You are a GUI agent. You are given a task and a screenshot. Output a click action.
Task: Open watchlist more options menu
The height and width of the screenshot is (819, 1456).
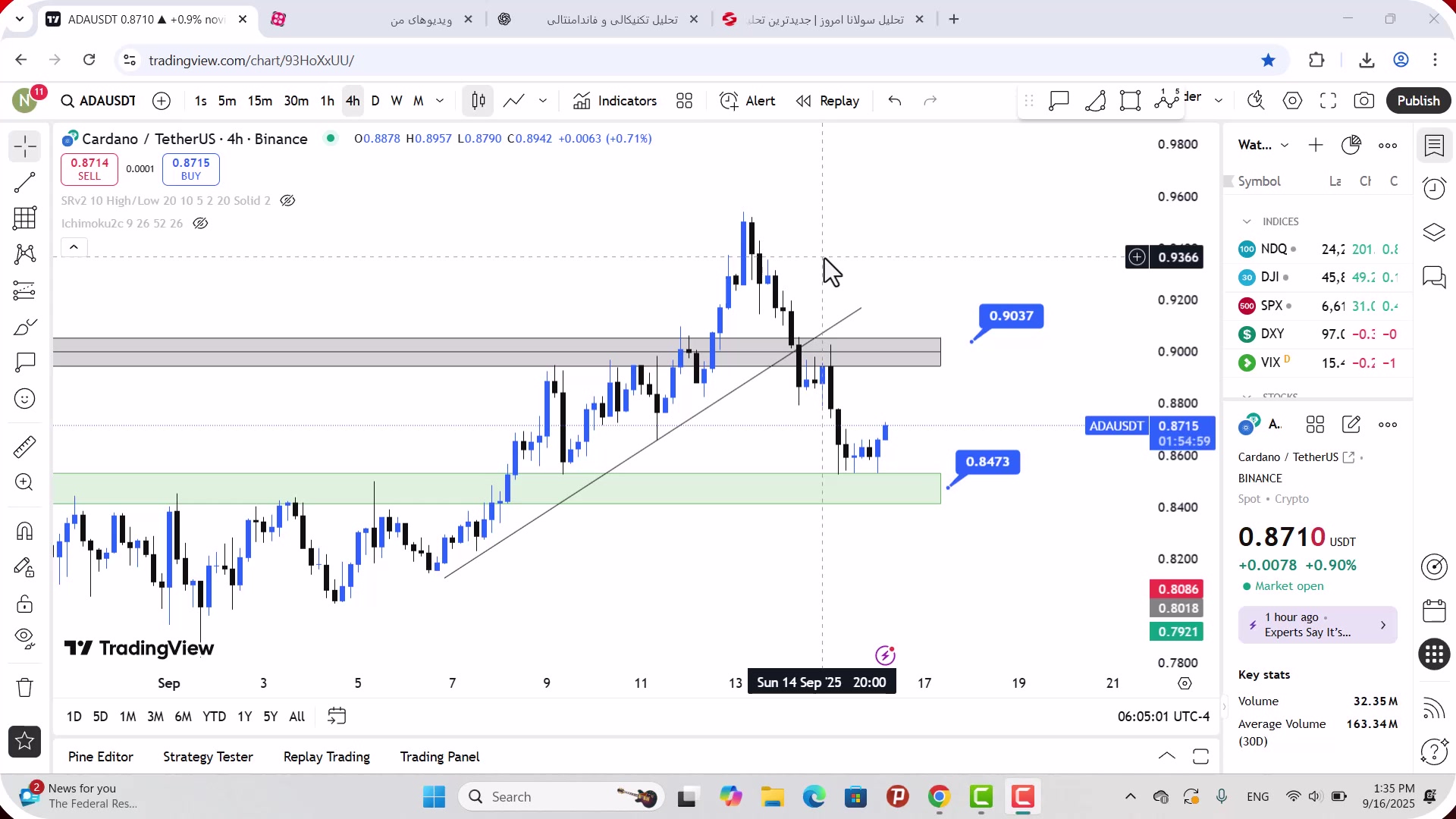pyautogui.click(x=1388, y=146)
